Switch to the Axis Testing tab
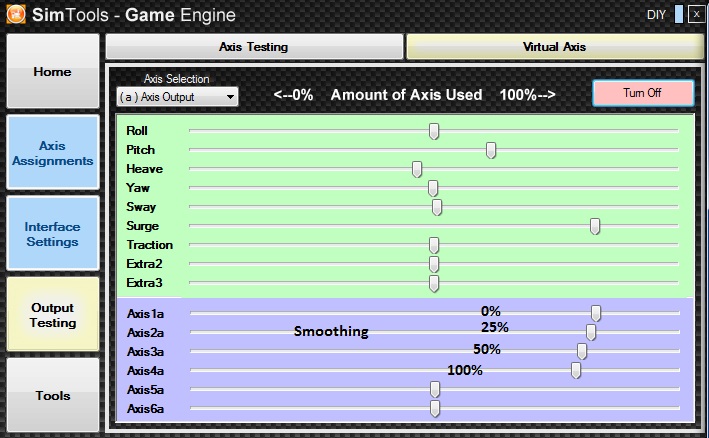Viewport: 709px width, 438px height. 254,47
